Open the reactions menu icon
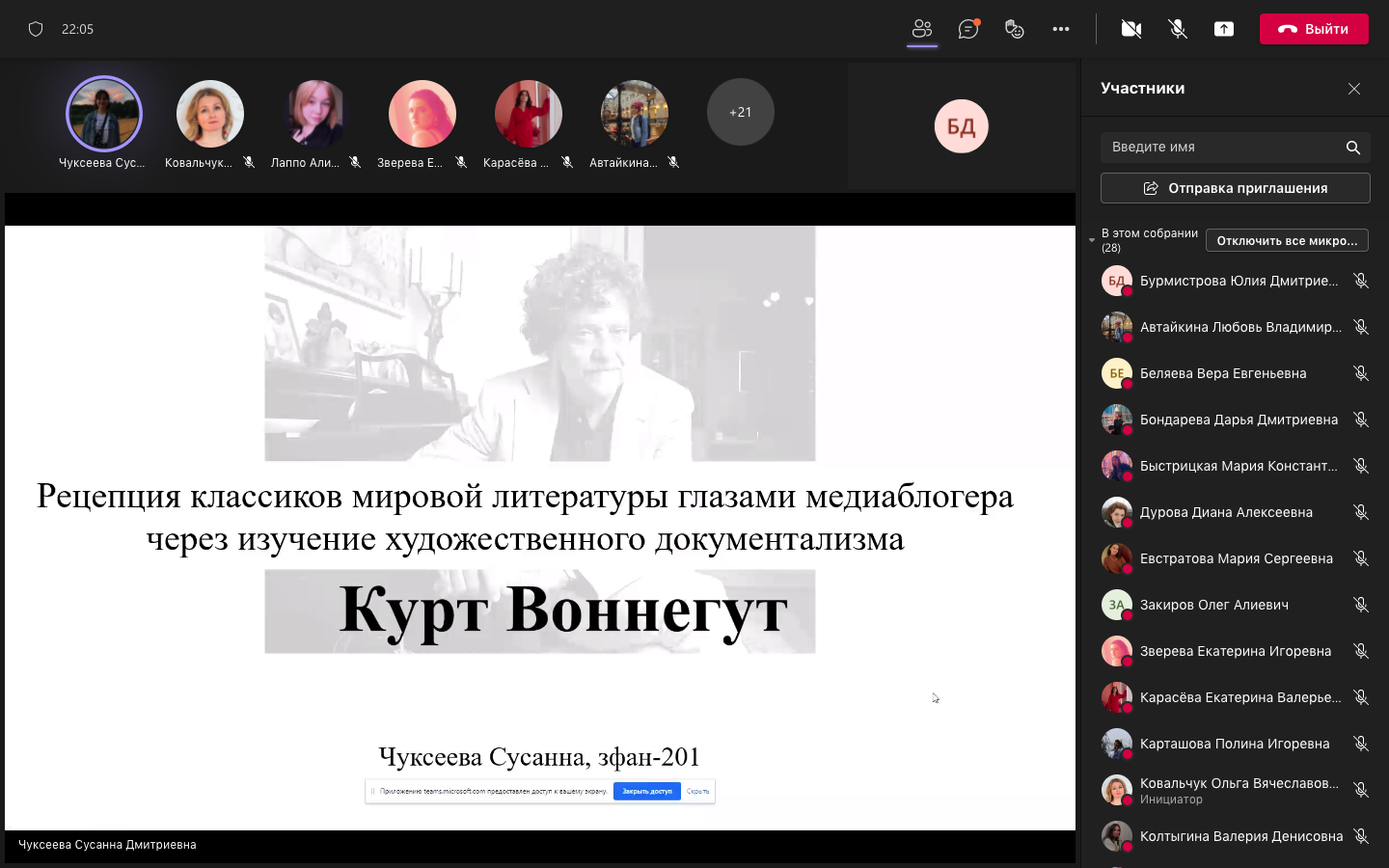This screenshot has width=1389, height=868. tap(1014, 29)
